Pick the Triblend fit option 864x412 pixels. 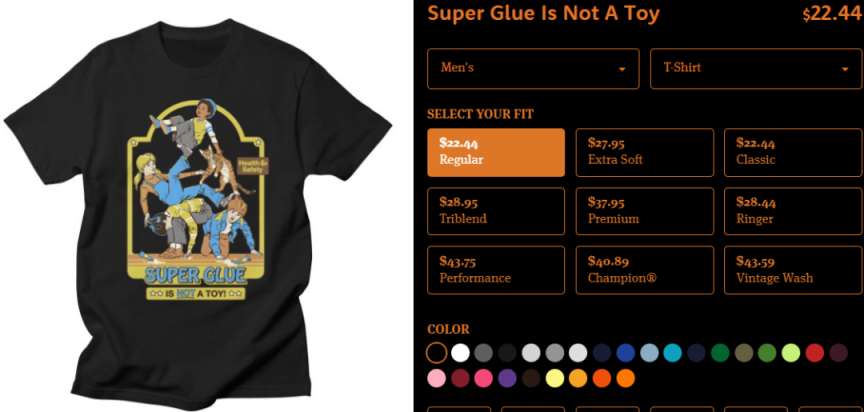coord(496,211)
